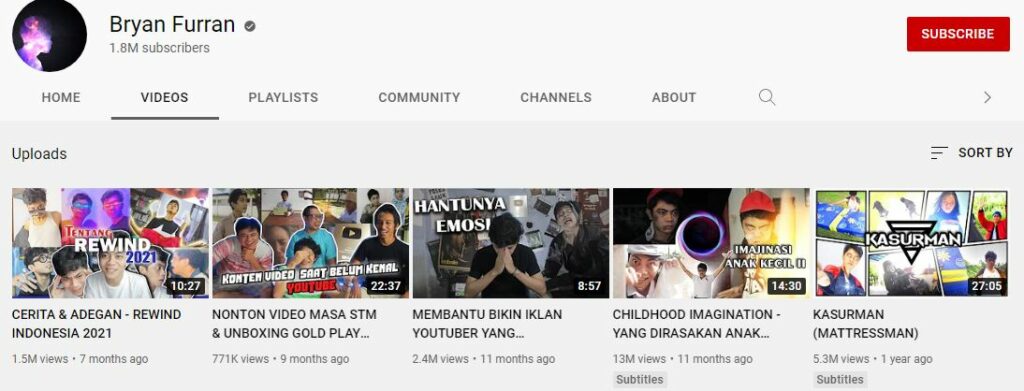Click the 22:37 duration badge

tap(387, 286)
